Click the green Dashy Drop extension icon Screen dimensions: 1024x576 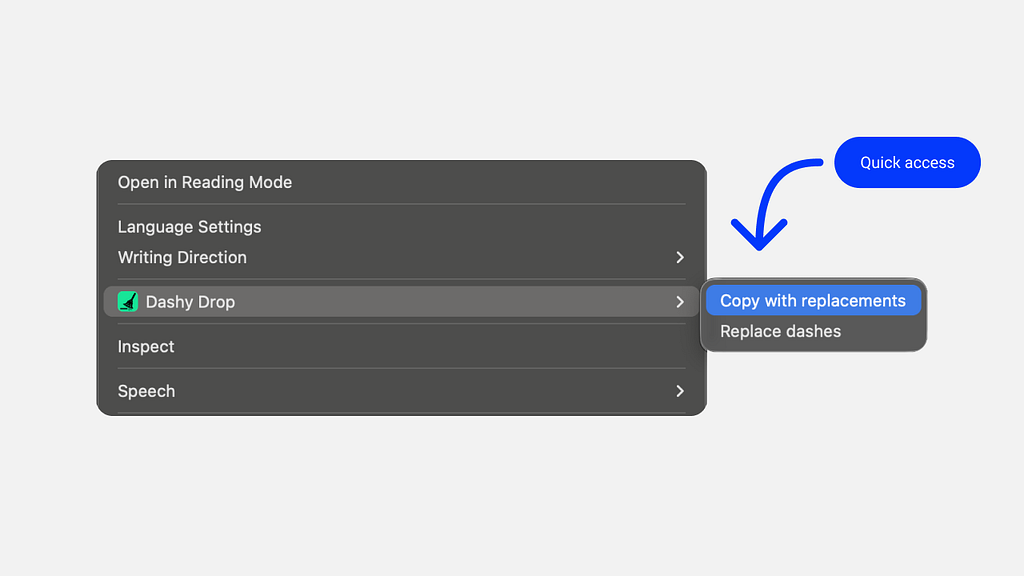(127, 301)
